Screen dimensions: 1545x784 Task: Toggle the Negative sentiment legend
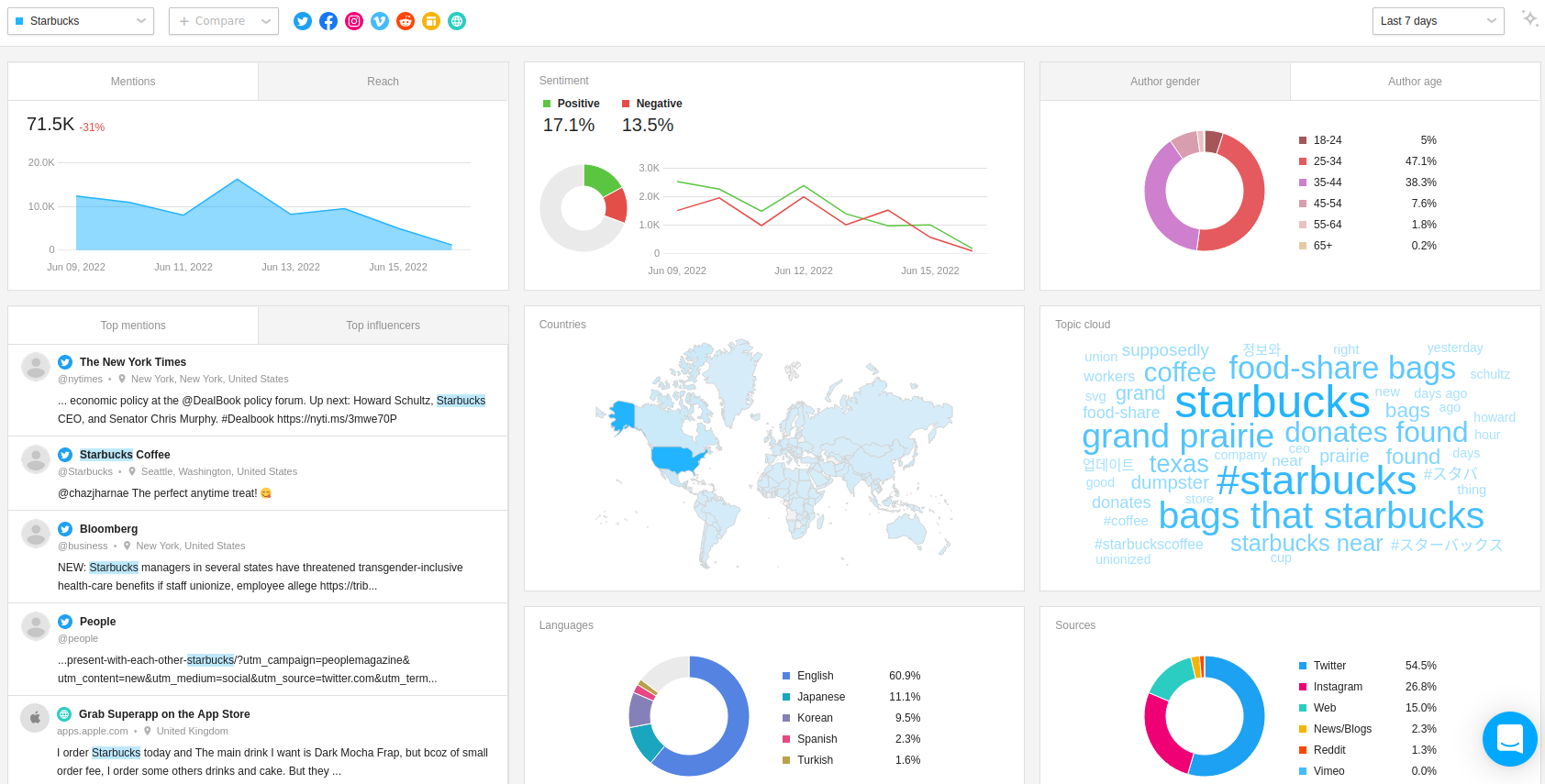[x=651, y=104]
